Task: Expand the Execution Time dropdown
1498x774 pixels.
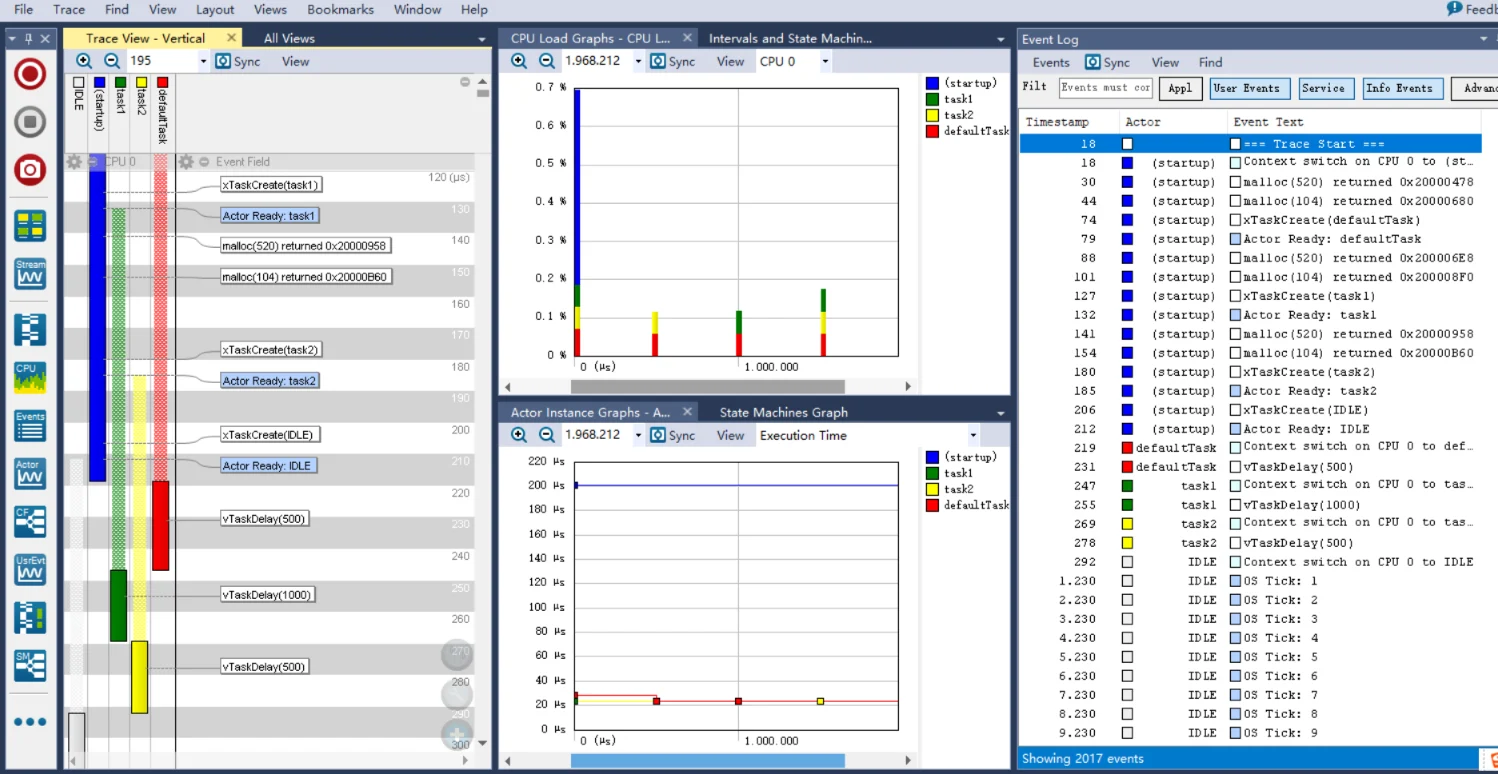Action: (972, 435)
